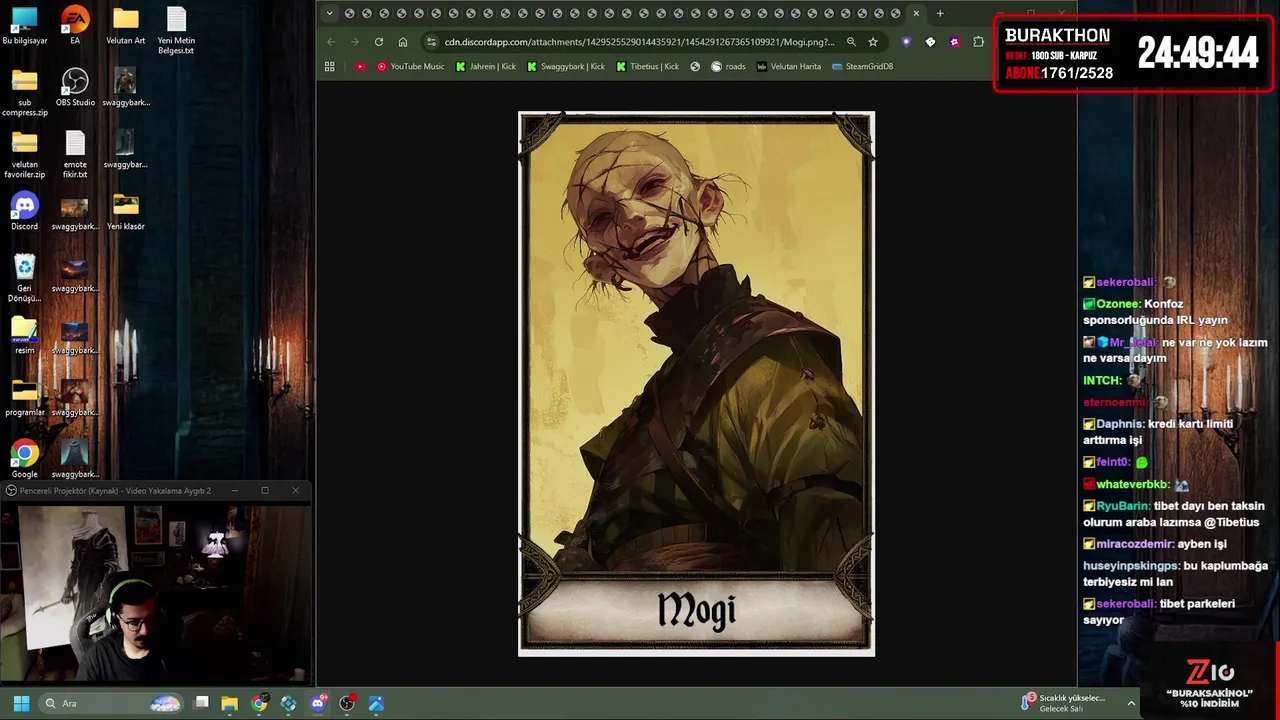Screen dimensions: 1280x720
Task: Open the unnamed globe bookmark
Action: pyautogui.click(x=695, y=66)
